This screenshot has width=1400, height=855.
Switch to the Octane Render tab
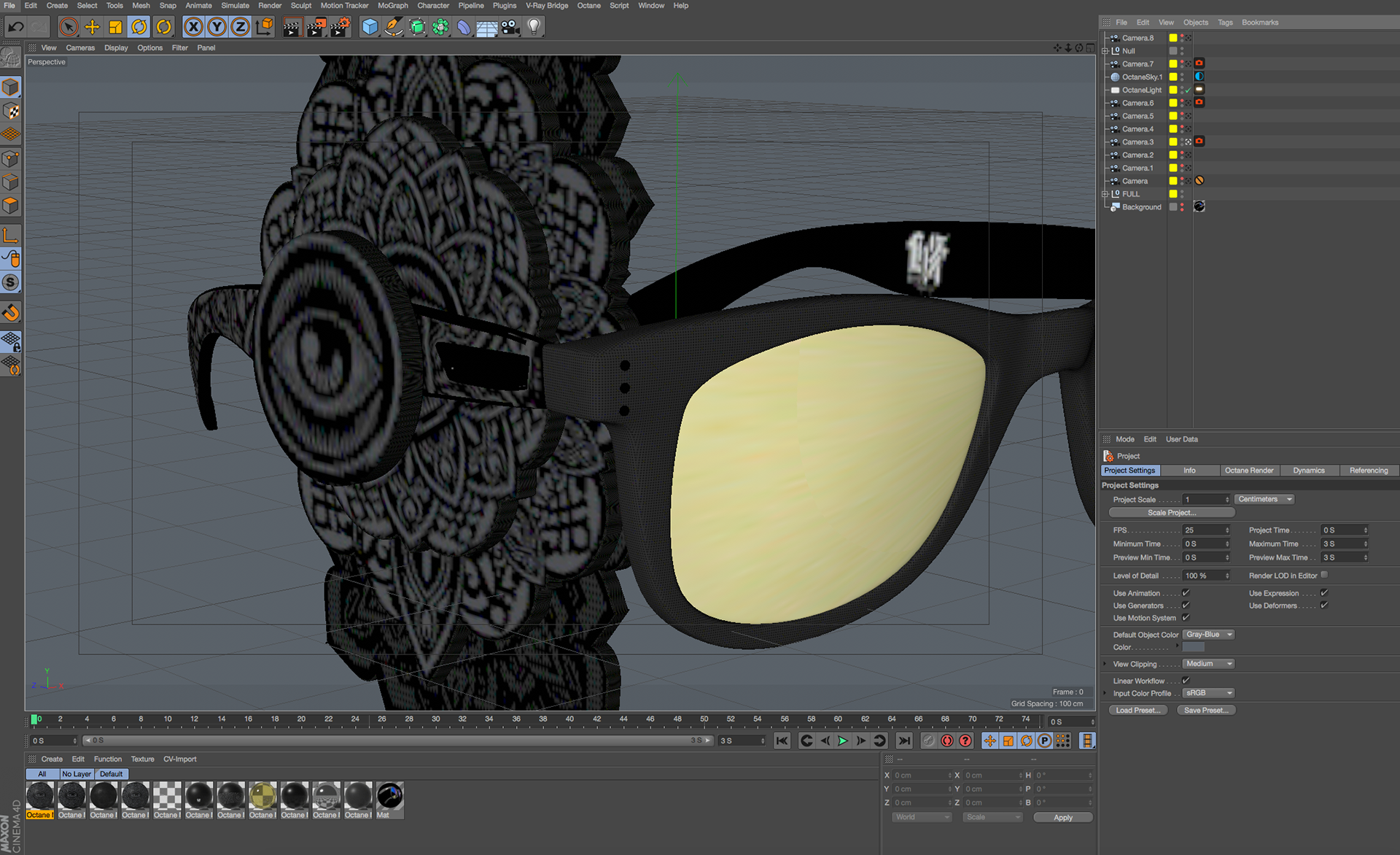1249,471
